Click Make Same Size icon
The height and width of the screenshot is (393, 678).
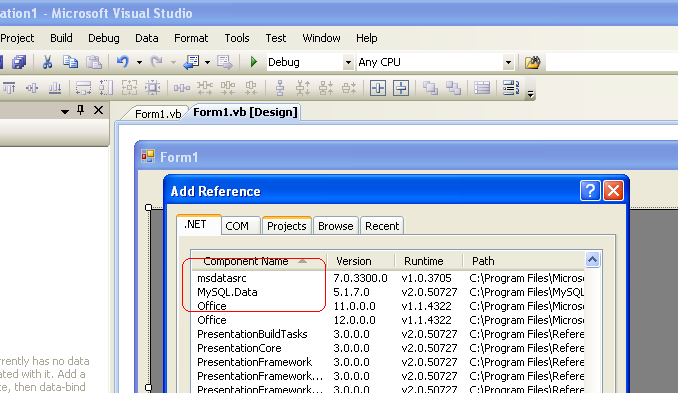tap(129, 88)
